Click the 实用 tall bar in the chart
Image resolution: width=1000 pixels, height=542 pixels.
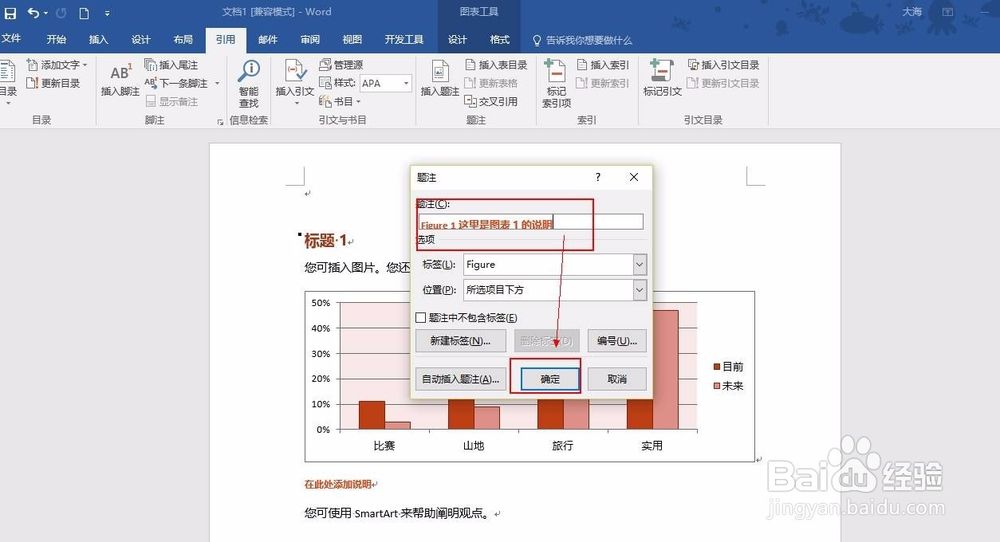[665, 370]
